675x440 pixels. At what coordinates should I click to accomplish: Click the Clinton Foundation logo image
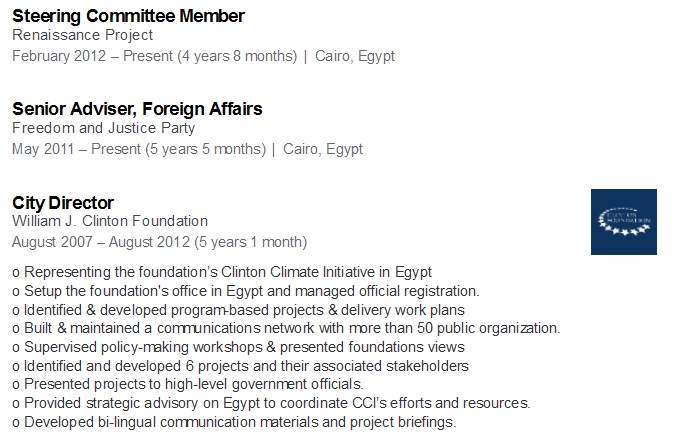coord(624,222)
